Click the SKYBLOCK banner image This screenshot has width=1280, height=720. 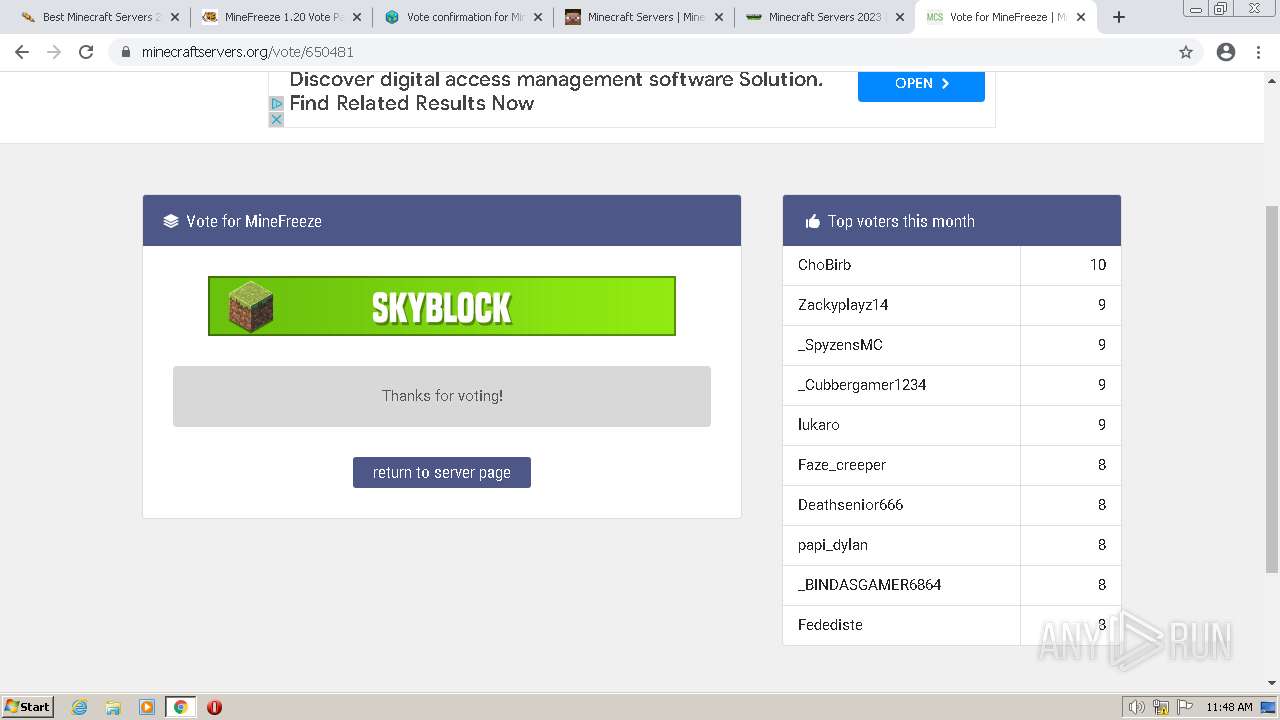coord(442,306)
